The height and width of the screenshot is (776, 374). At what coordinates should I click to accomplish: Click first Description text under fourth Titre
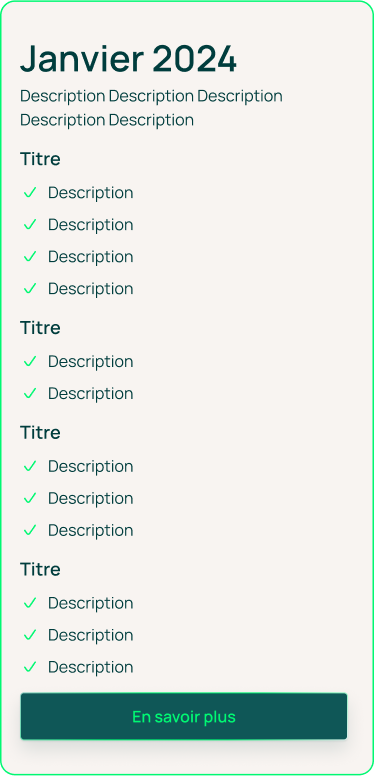click(x=91, y=603)
